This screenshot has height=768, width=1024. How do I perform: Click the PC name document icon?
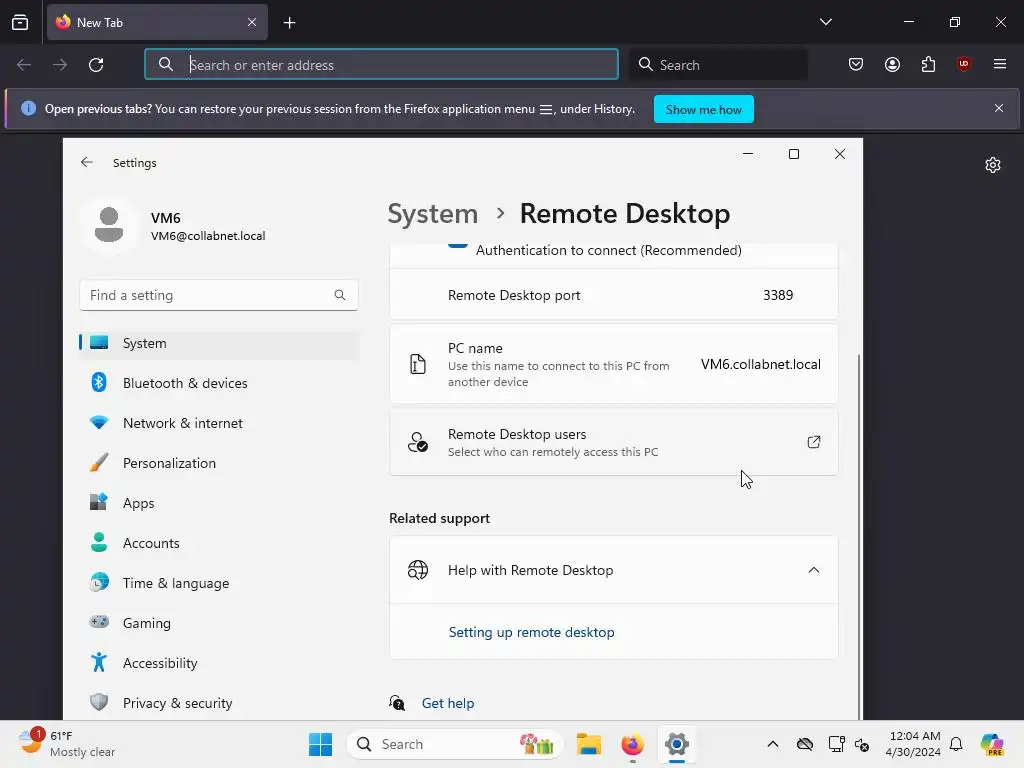point(417,364)
